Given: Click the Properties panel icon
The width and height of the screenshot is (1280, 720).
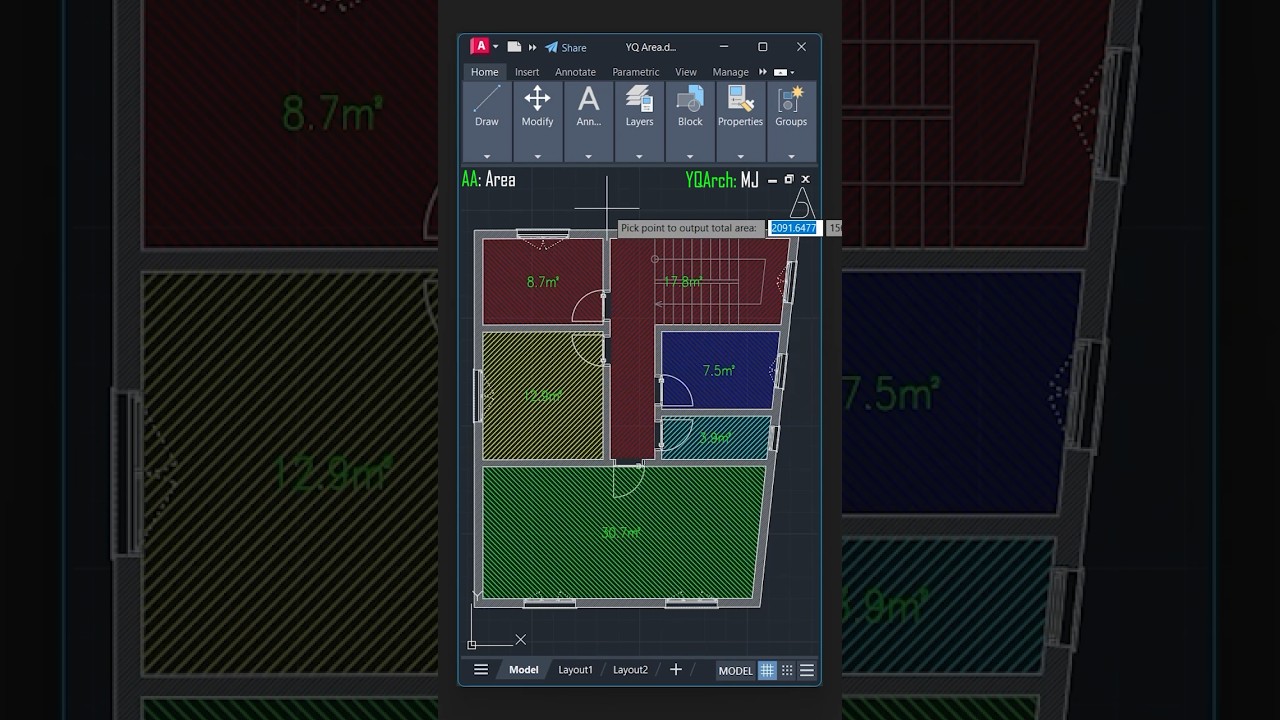Looking at the screenshot, I should pyautogui.click(x=740, y=99).
